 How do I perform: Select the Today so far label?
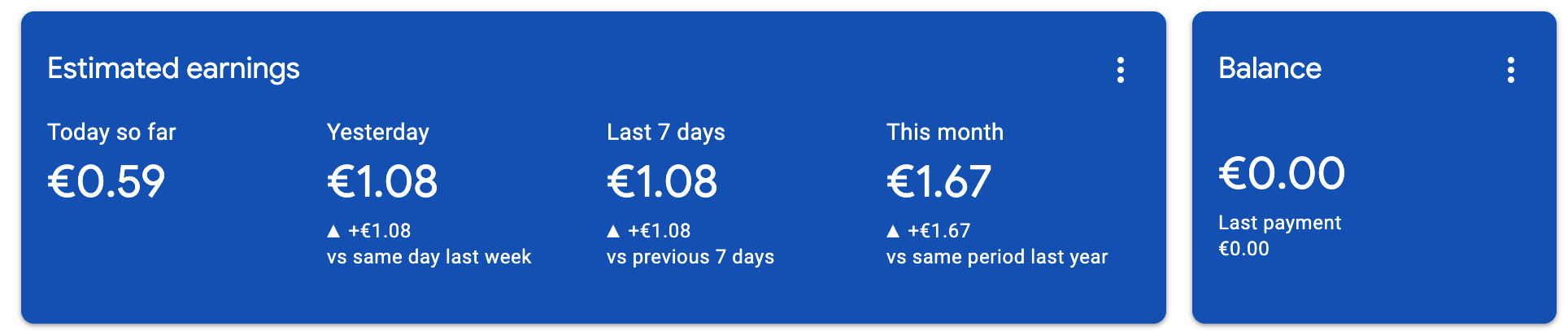(x=111, y=132)
